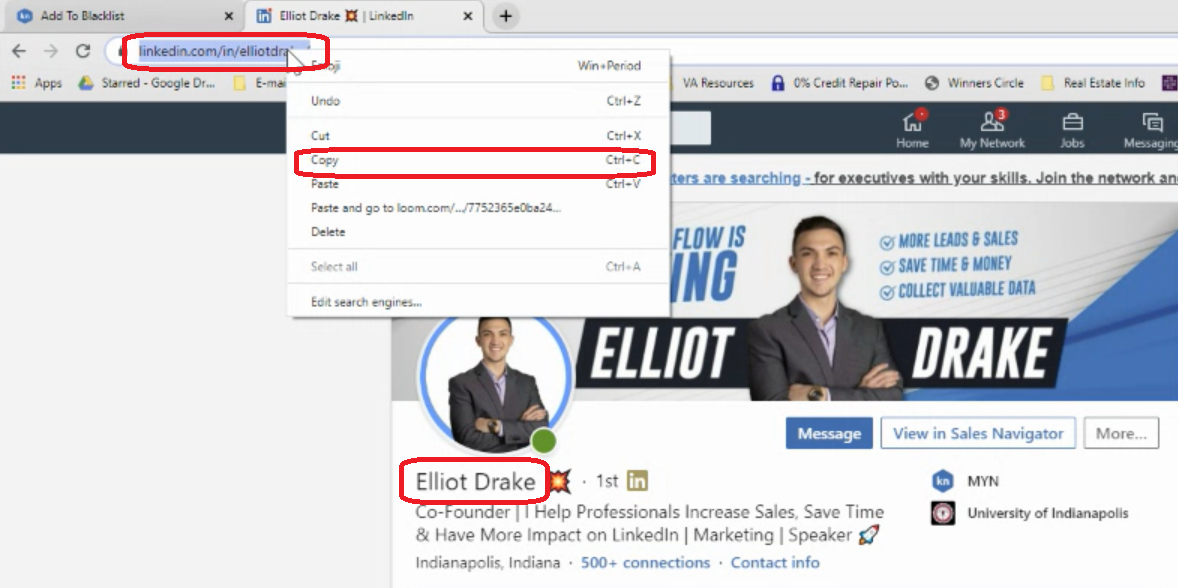Screen dimensions: 1178x588
Task: Choose Undo from the context menu
Action: click(479, 101)
